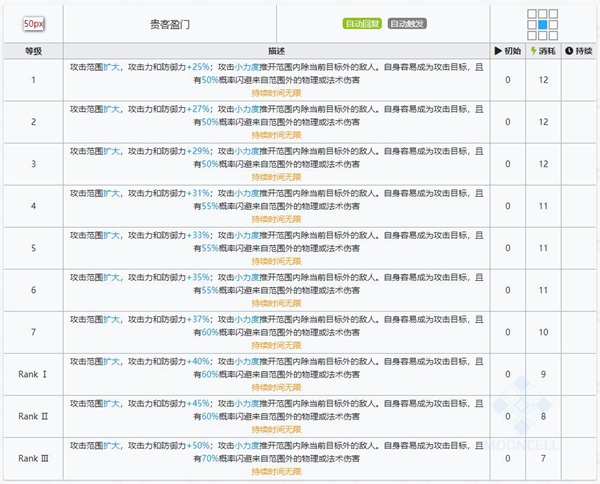600x484 pixels.
Task: Click the +35% value in level 6 description
Action: pyautogui.click(x=198, y=277)
